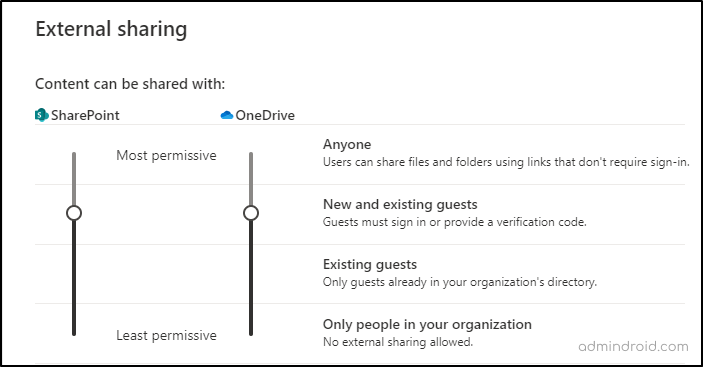703x367 pixels.
Task: Click the OneDrive column label
Action: (x=265, y=115)
